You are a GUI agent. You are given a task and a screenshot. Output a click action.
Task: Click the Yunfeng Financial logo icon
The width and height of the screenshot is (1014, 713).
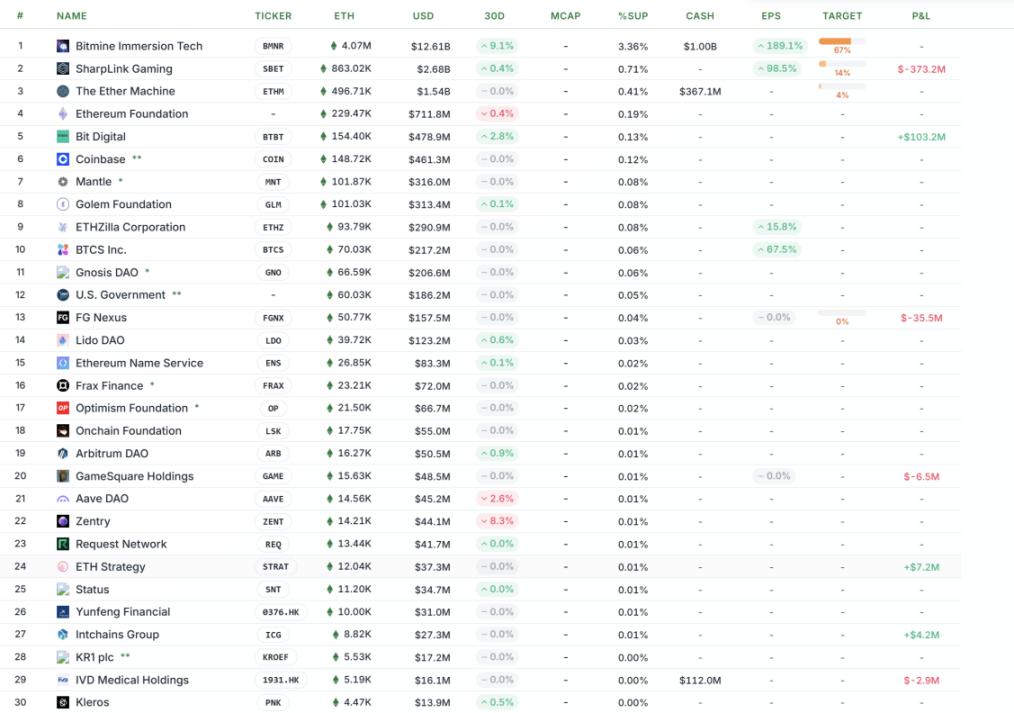click(63, 612)
